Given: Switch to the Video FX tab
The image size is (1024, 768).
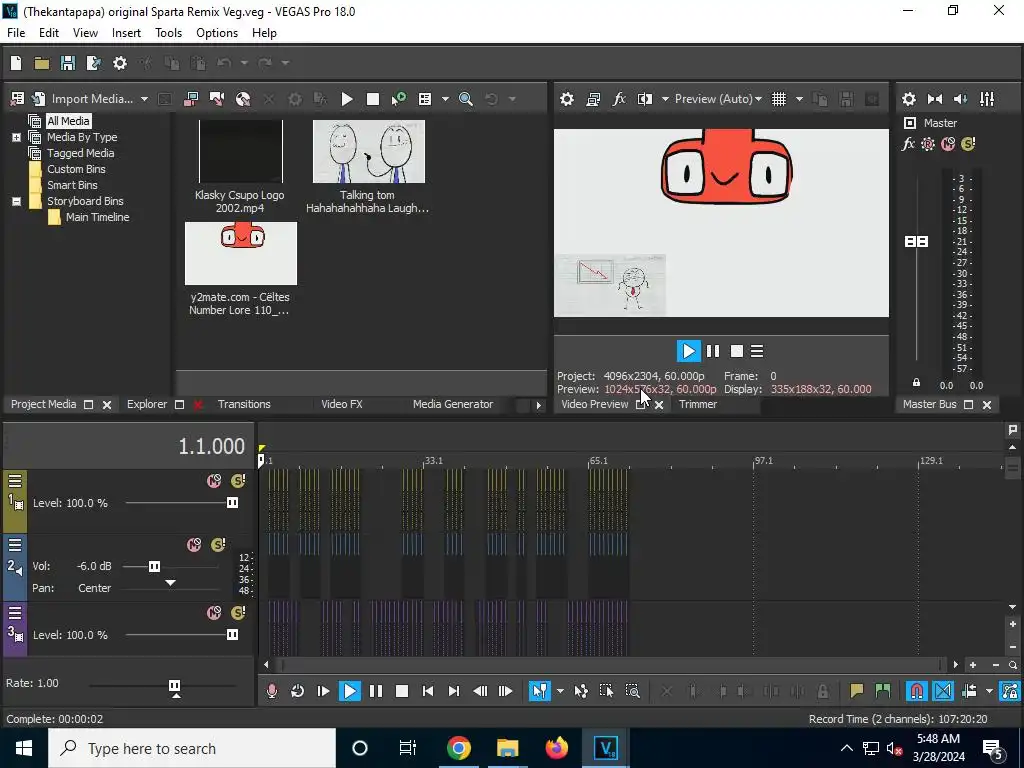Looking at the screenshot, I should click(341, 404).
